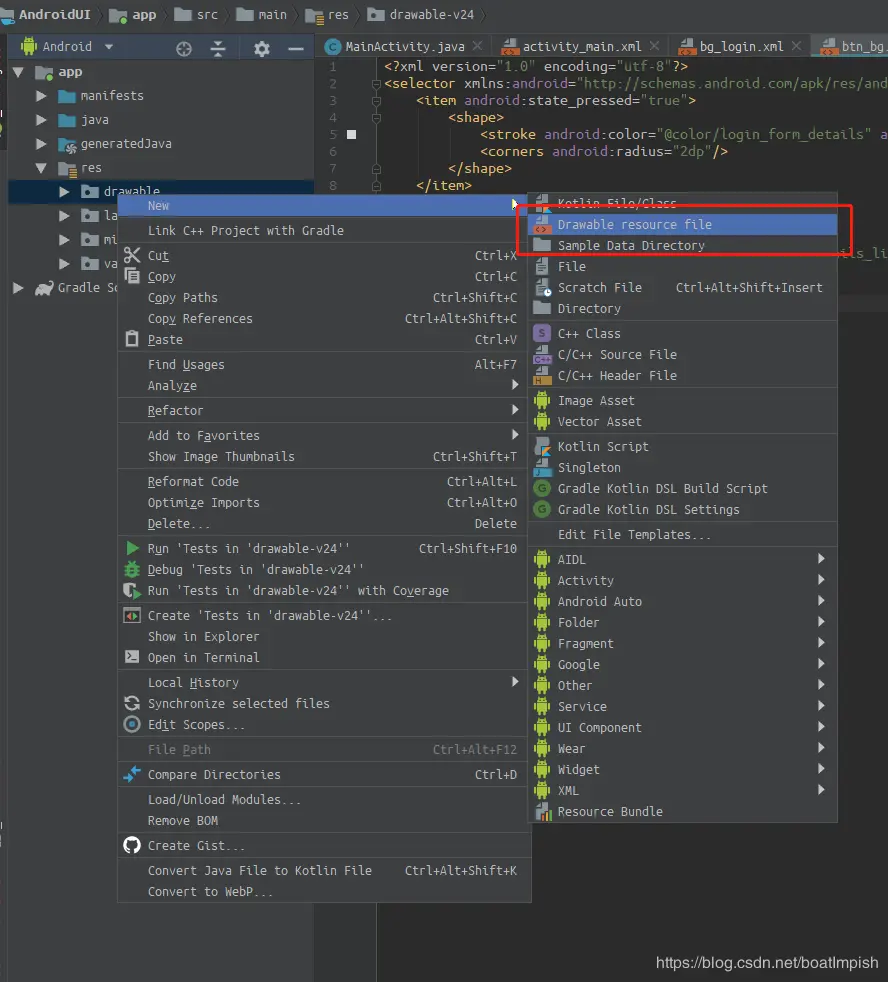Viewport: 888px width, 982px height.
Task: Click the Kotlin Script icon
Action: click(542, 446)
